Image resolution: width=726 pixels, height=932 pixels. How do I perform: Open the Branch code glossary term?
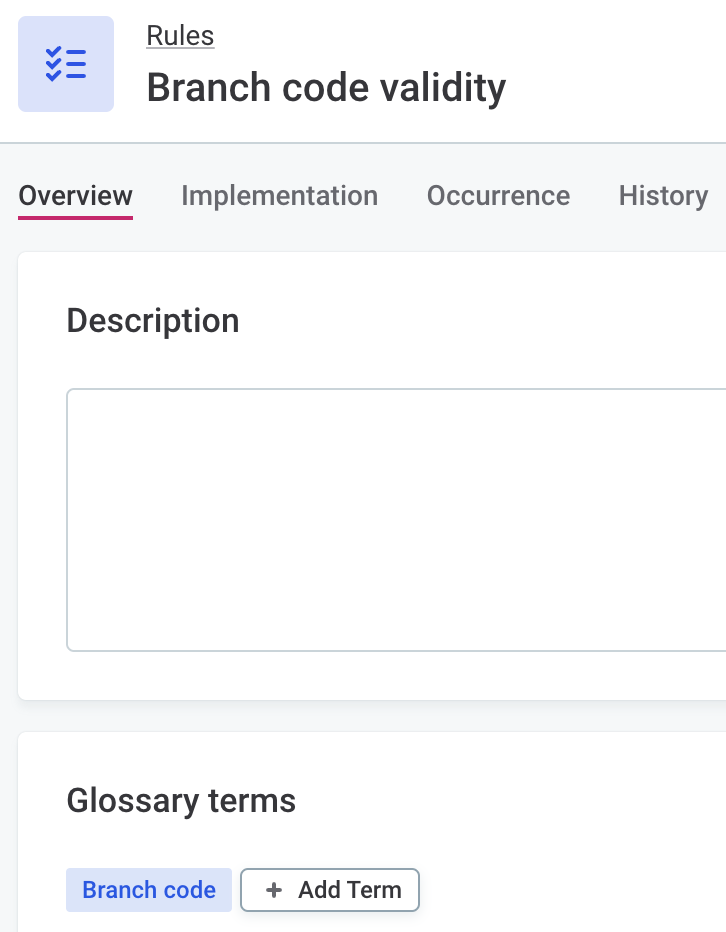pos(149,890)
